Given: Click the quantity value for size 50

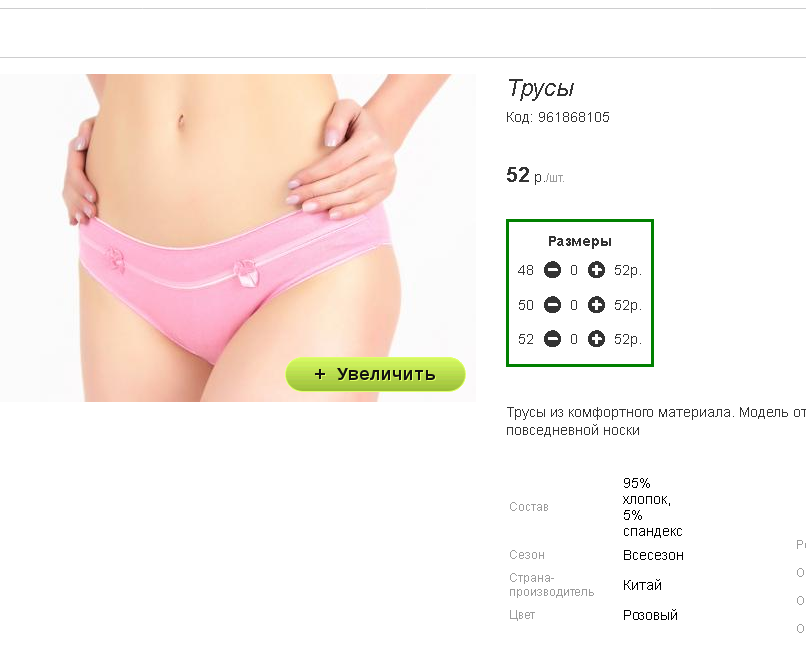Looking at the screenshot, I should click(574, 305).
